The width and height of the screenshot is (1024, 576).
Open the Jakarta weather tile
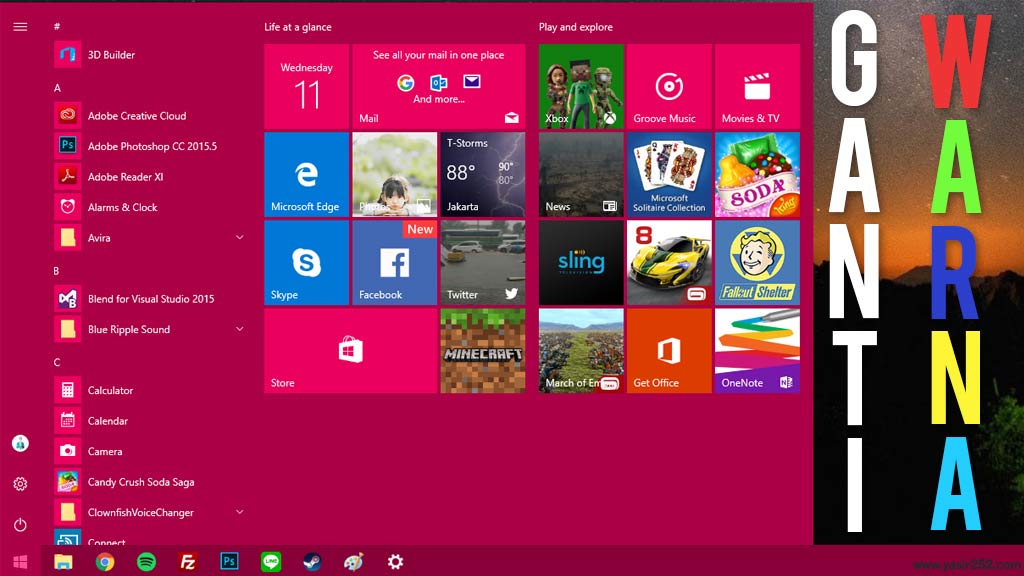tap(483, 174)
